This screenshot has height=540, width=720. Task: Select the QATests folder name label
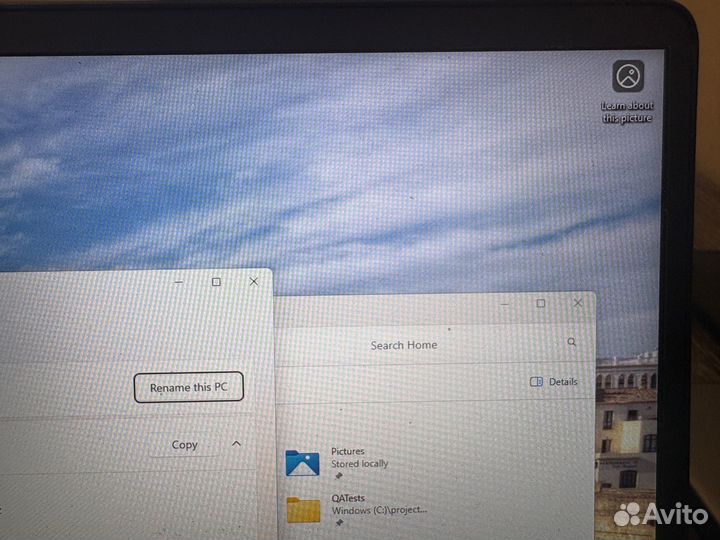coord(348,498)
